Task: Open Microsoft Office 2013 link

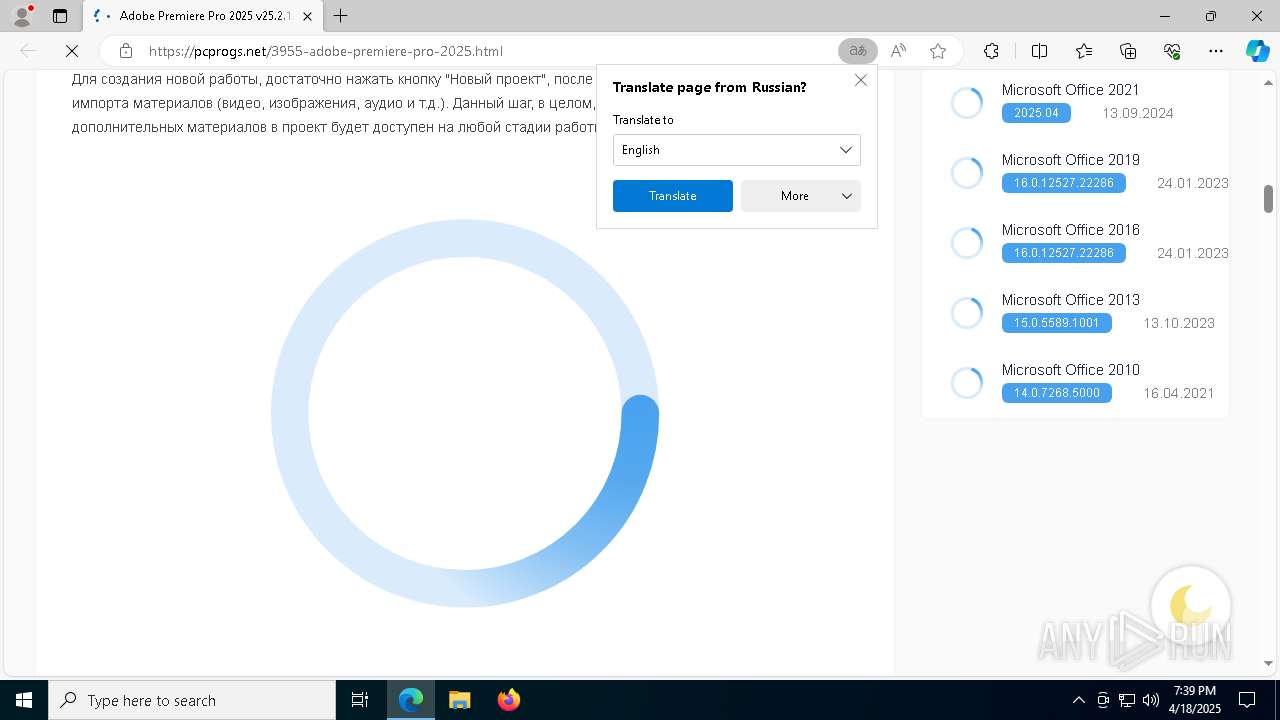Action: [x=1070, y=300]
